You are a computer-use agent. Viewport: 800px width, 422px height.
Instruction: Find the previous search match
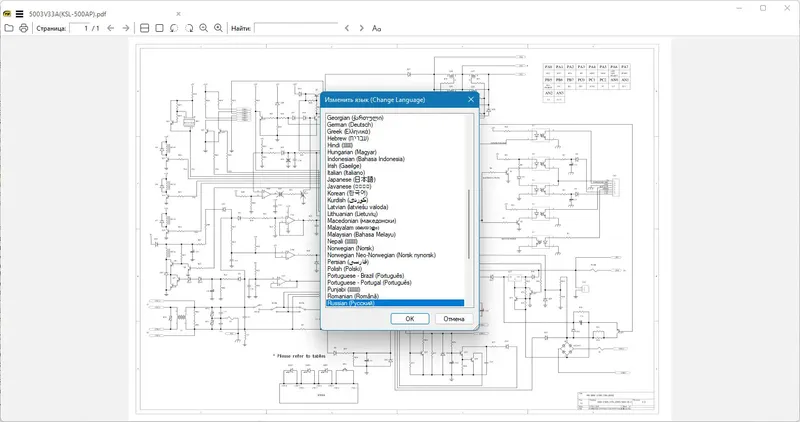click(347, 28)
